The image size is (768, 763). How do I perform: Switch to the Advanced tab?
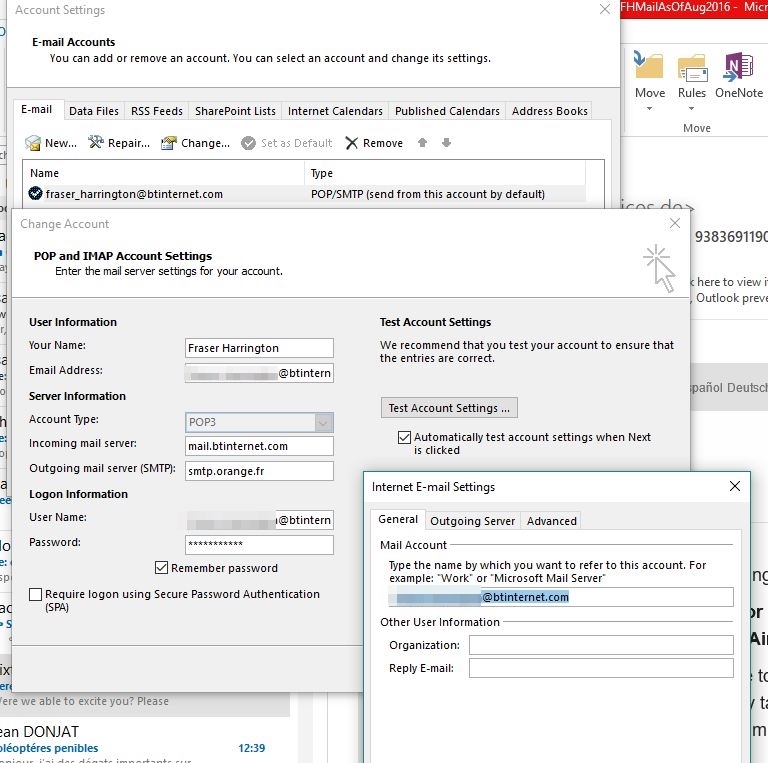(x=552, y=520)
